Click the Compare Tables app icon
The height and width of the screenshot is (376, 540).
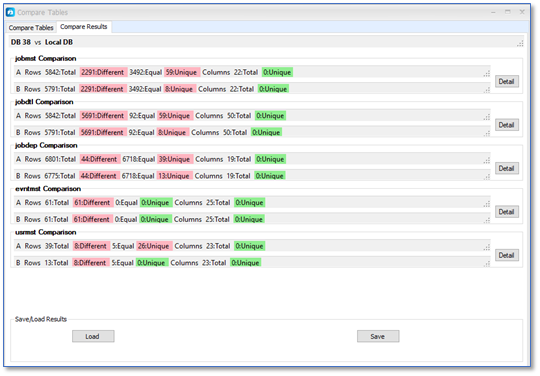click(10, 12)
